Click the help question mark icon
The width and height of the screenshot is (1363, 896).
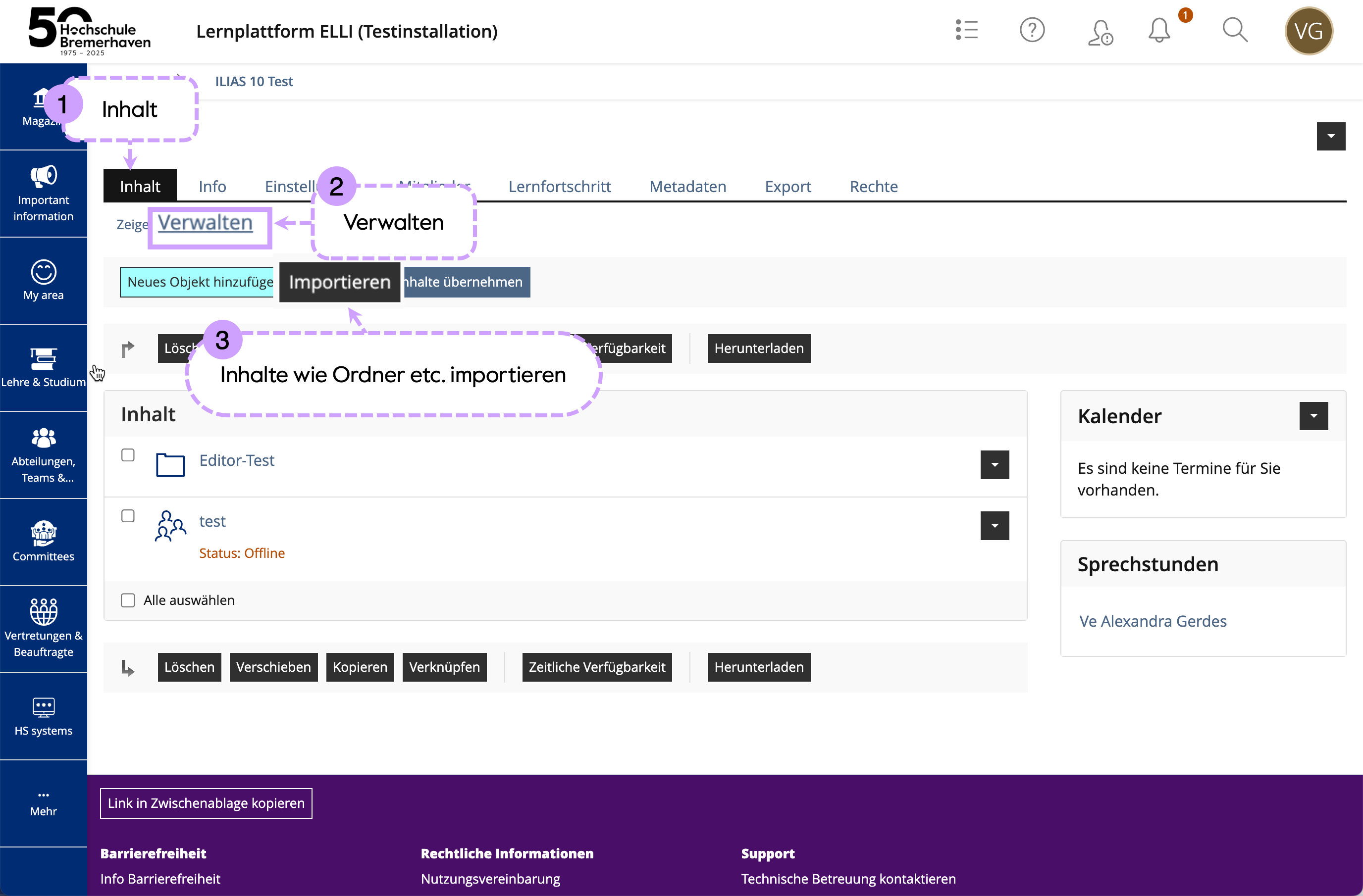1032,30
